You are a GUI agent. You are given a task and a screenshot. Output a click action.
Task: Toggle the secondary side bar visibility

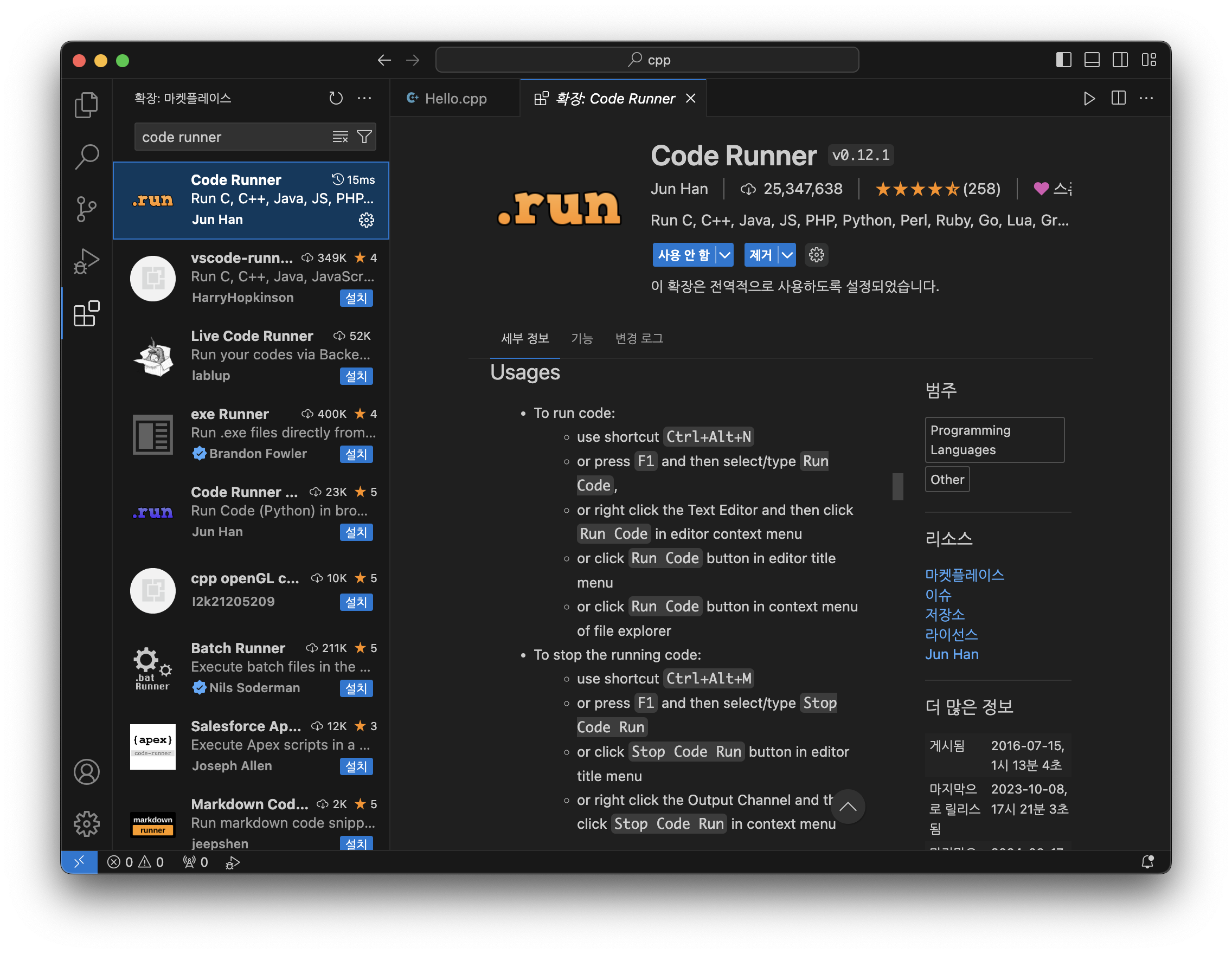click(x=1120, y=60)
